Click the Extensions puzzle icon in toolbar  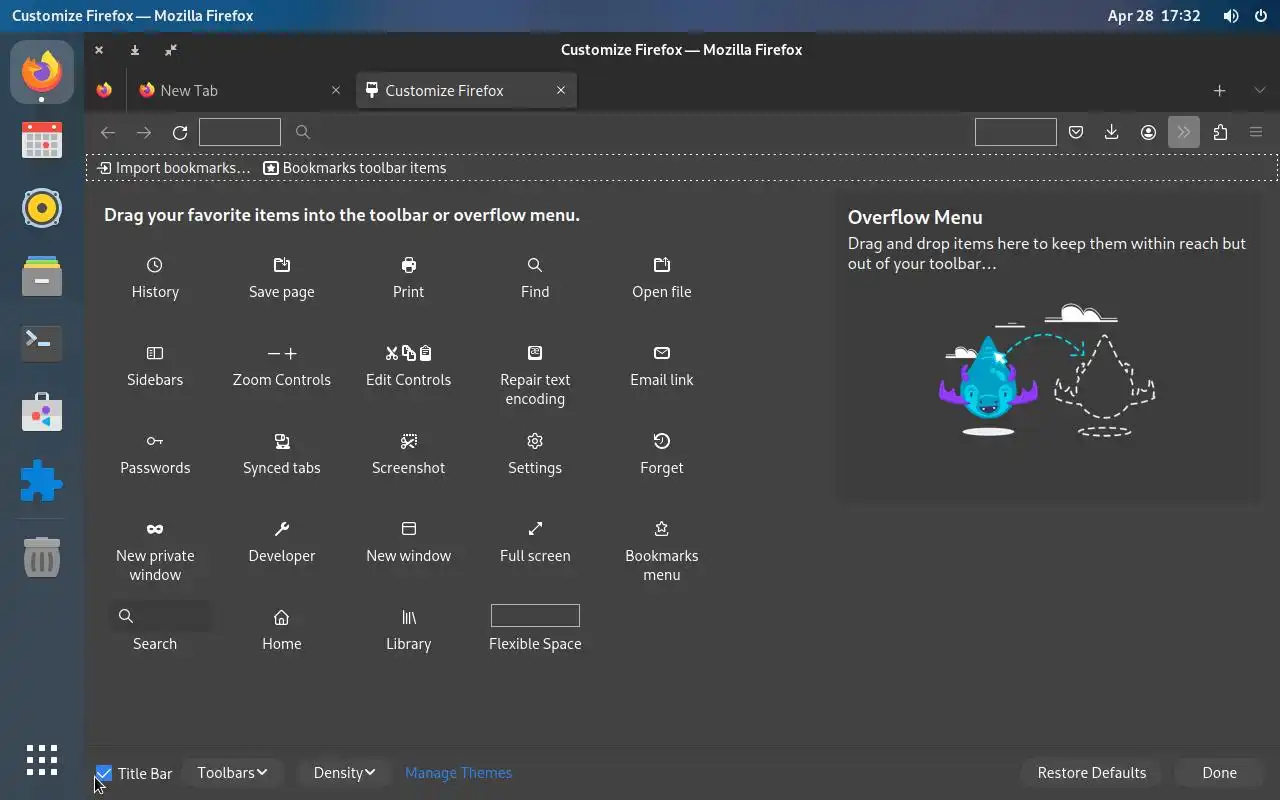tap(1220, 132)
